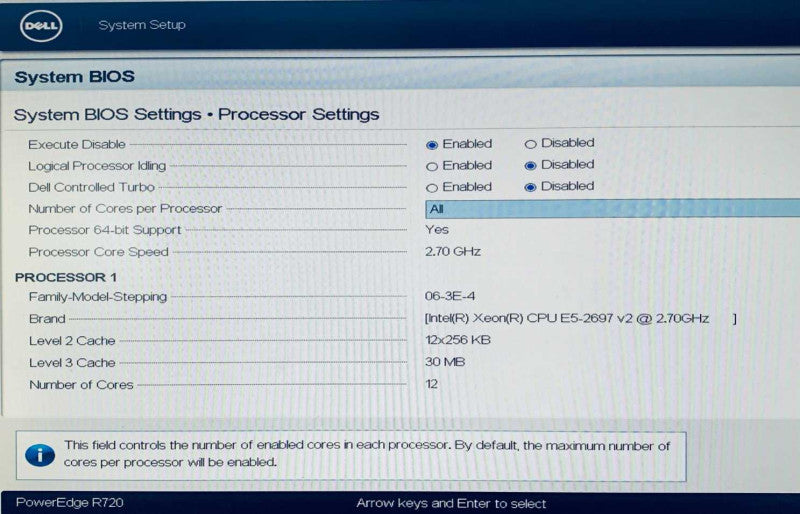Click the Number of Cores label

(x=81, y=384)
